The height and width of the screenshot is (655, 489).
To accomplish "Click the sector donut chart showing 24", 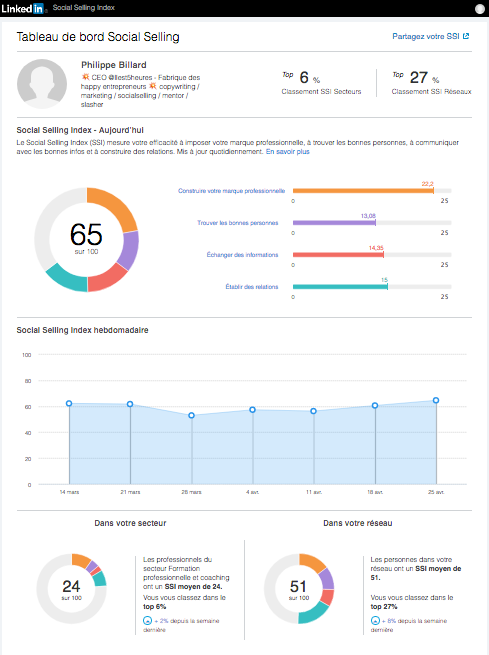I will pos(71,589).
